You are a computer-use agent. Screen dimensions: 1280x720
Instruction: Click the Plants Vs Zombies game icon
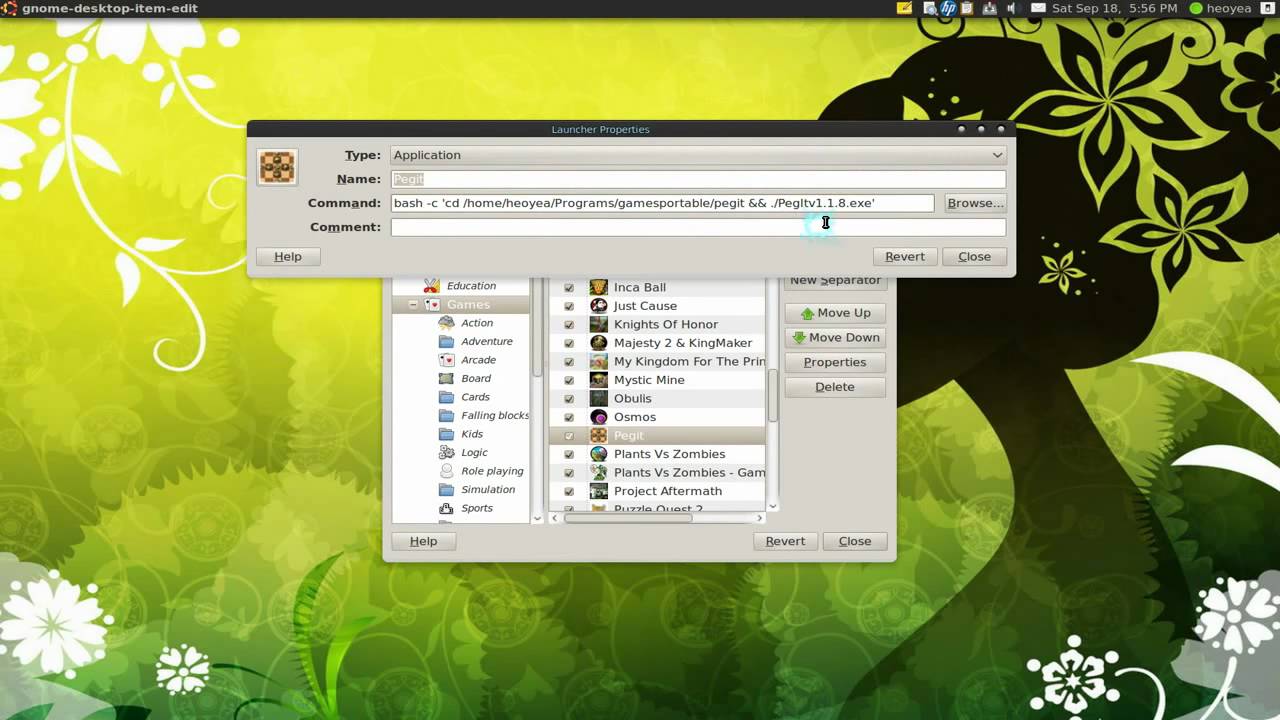[x=598, y=454]
